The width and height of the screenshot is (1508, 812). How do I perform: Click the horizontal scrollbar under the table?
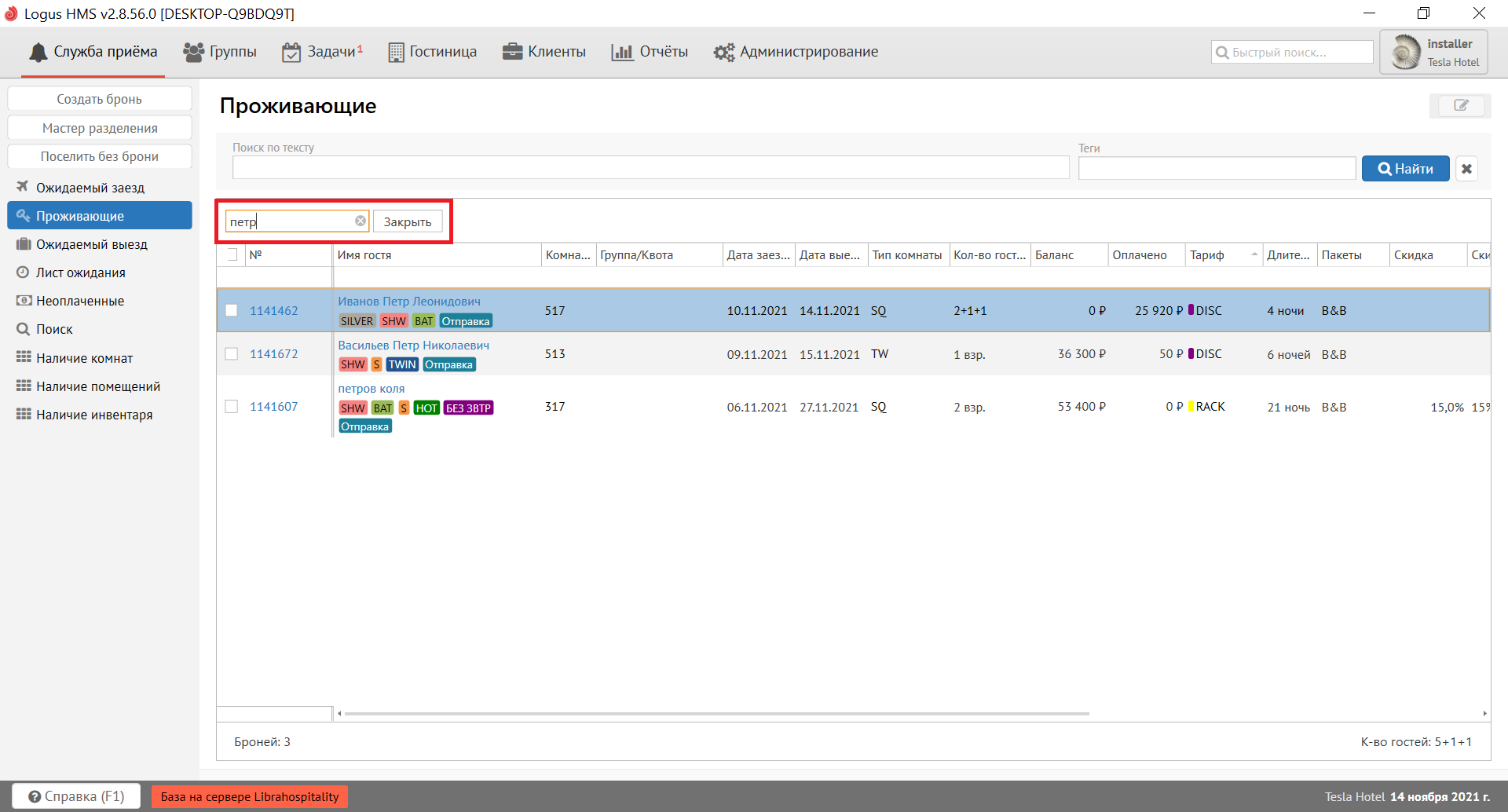click(x=716, y=714)
